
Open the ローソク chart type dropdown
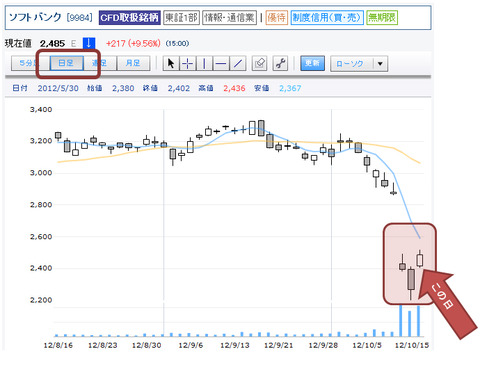(359, 64)
